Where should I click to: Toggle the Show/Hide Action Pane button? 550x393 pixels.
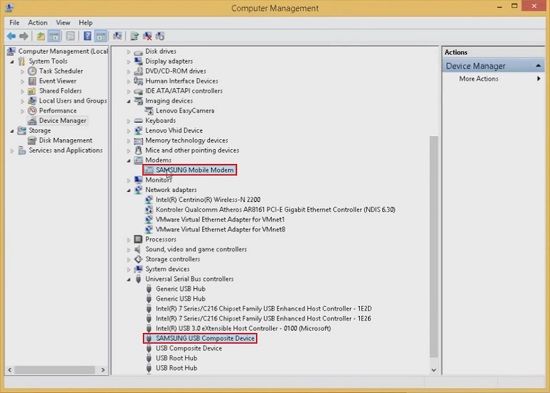[101, 36]
